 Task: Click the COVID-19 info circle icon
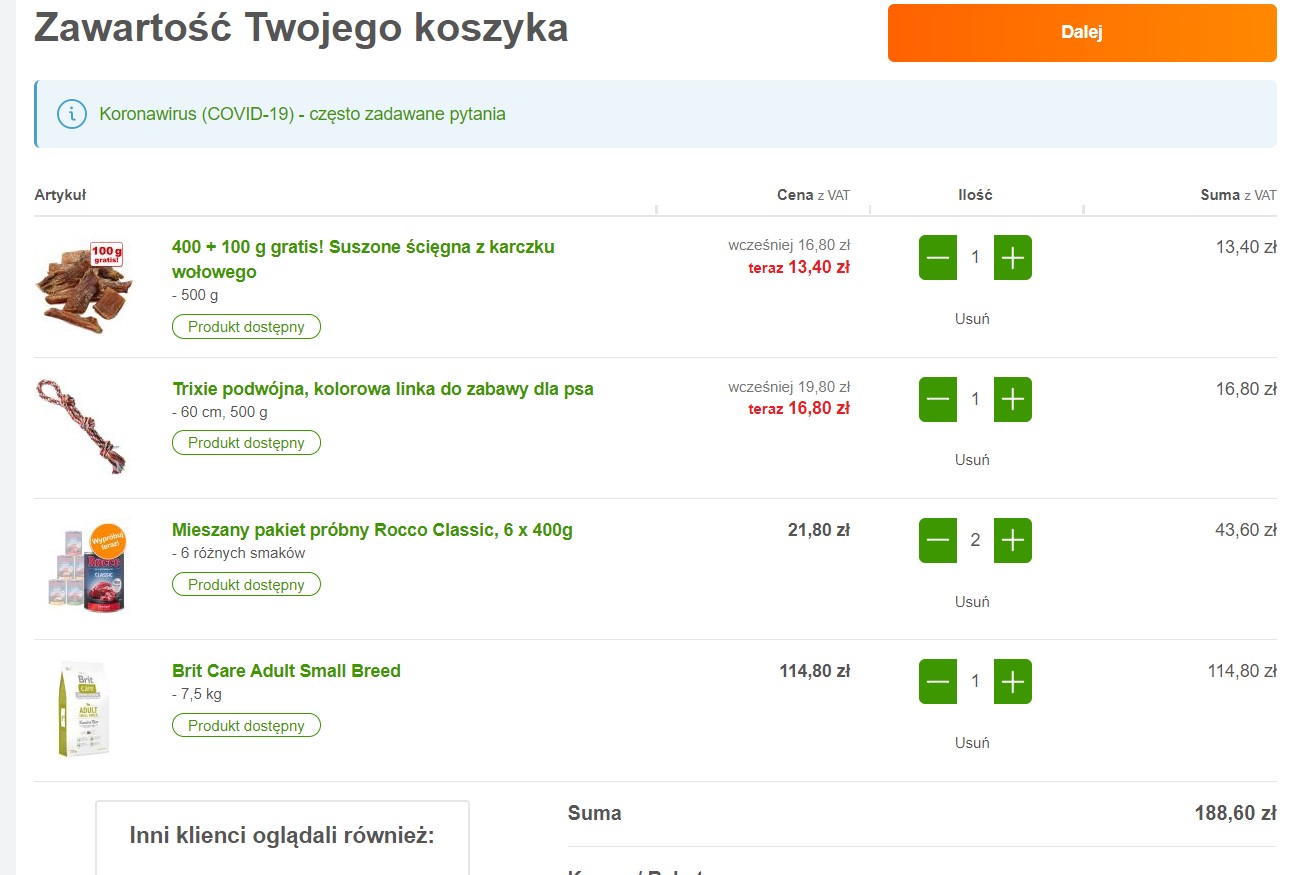pos(71,114)
